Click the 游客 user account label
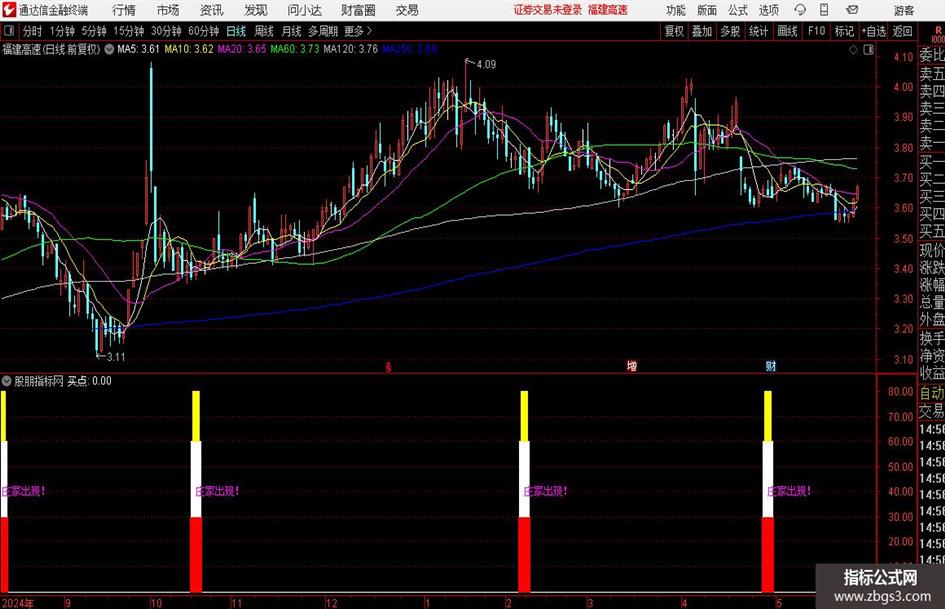This screenshot has height=609, width=945. tap(904, 10)
